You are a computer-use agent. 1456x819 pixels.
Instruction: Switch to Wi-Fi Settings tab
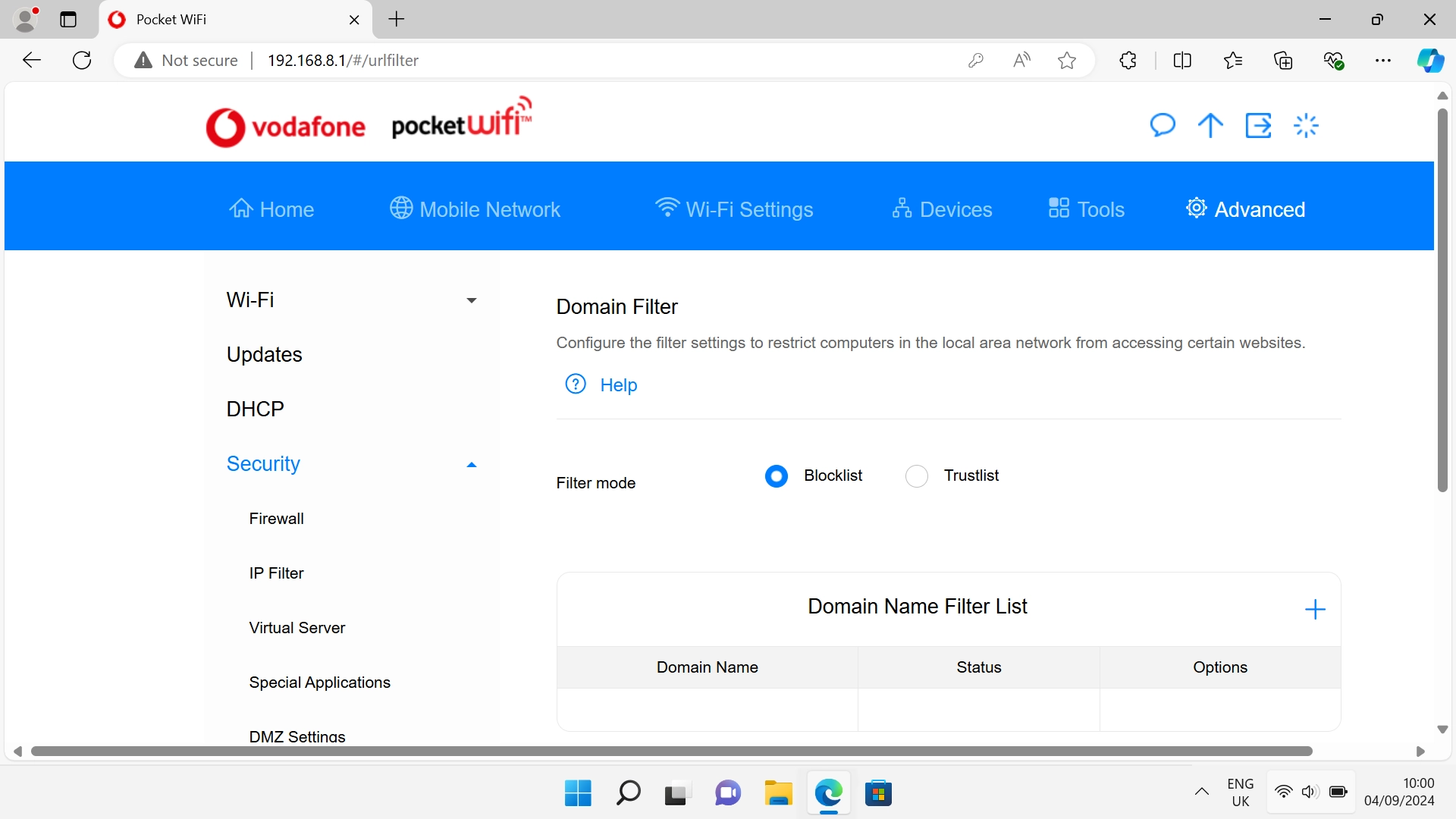734,209
